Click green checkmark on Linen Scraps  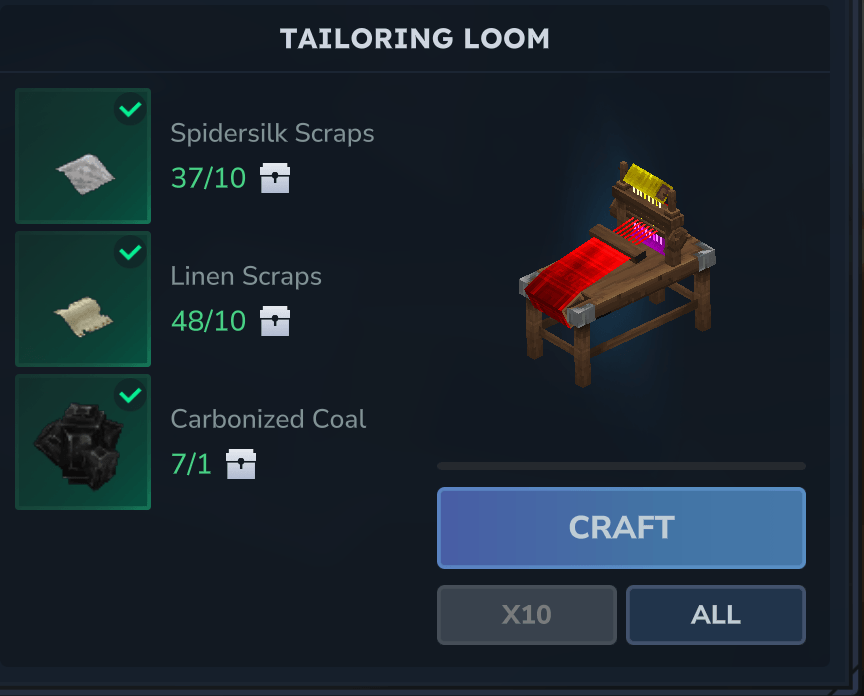[130, 252]
